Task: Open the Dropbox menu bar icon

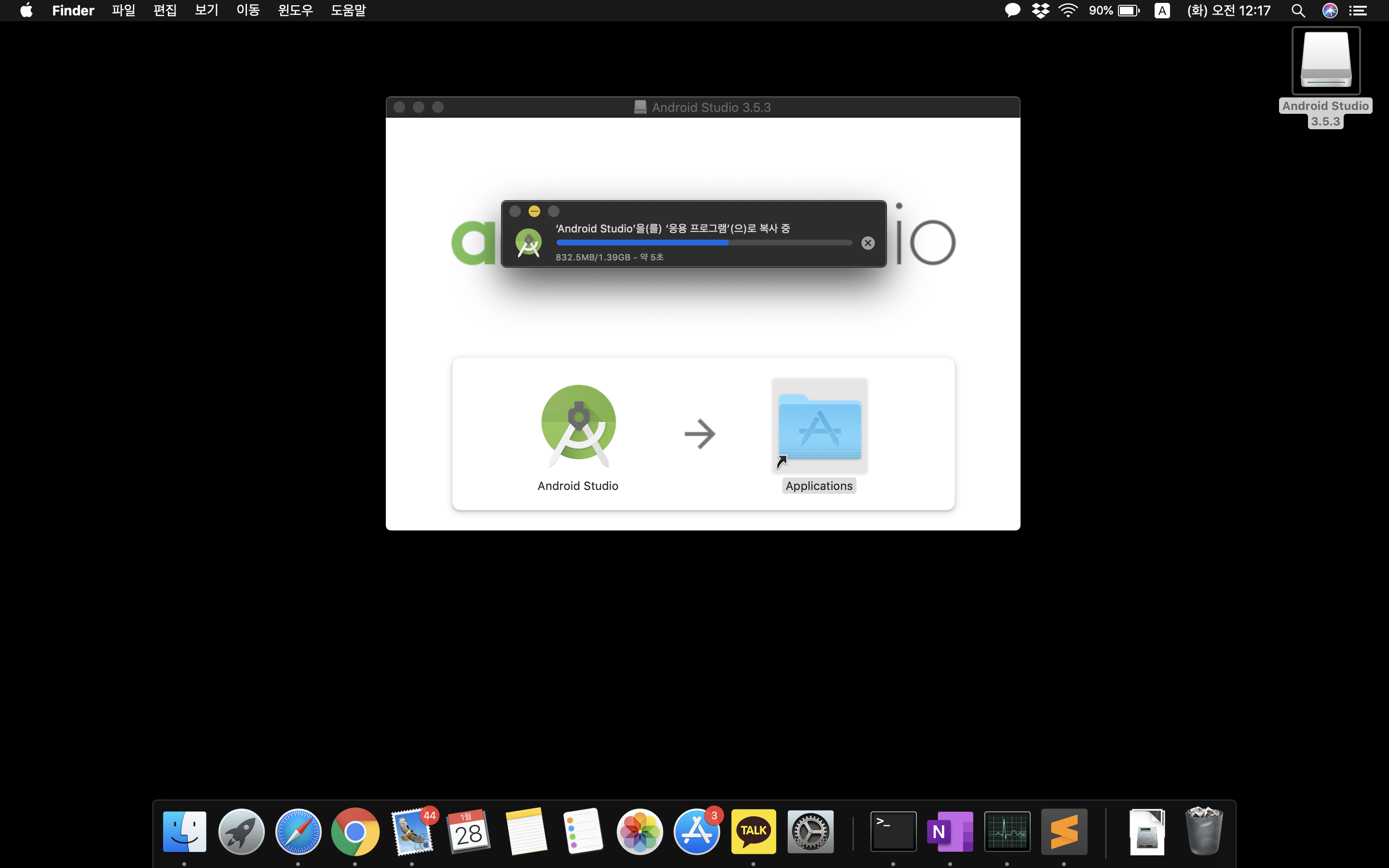Action: click(x=1040, y=10)
